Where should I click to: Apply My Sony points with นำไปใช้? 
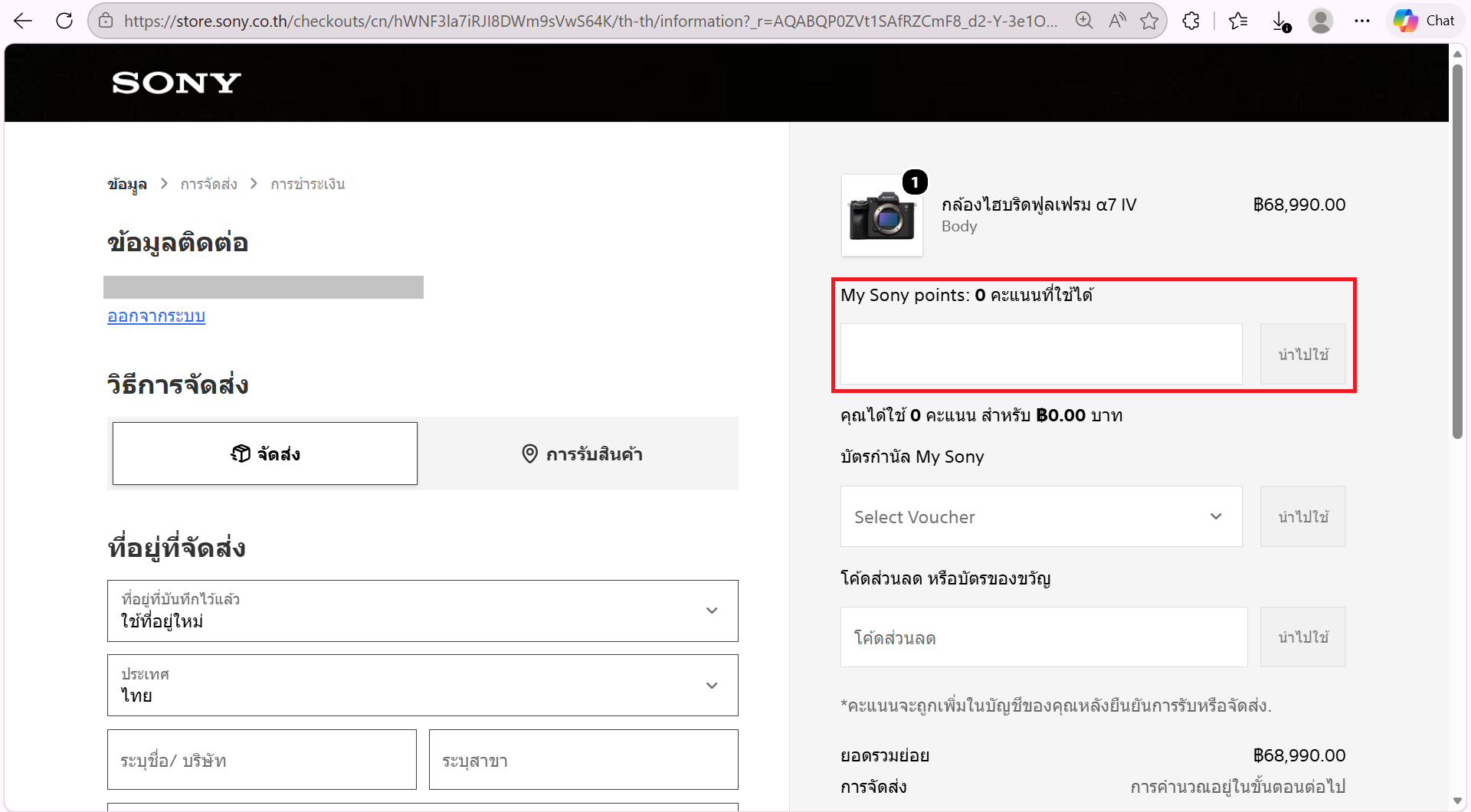coord(1303,354)
